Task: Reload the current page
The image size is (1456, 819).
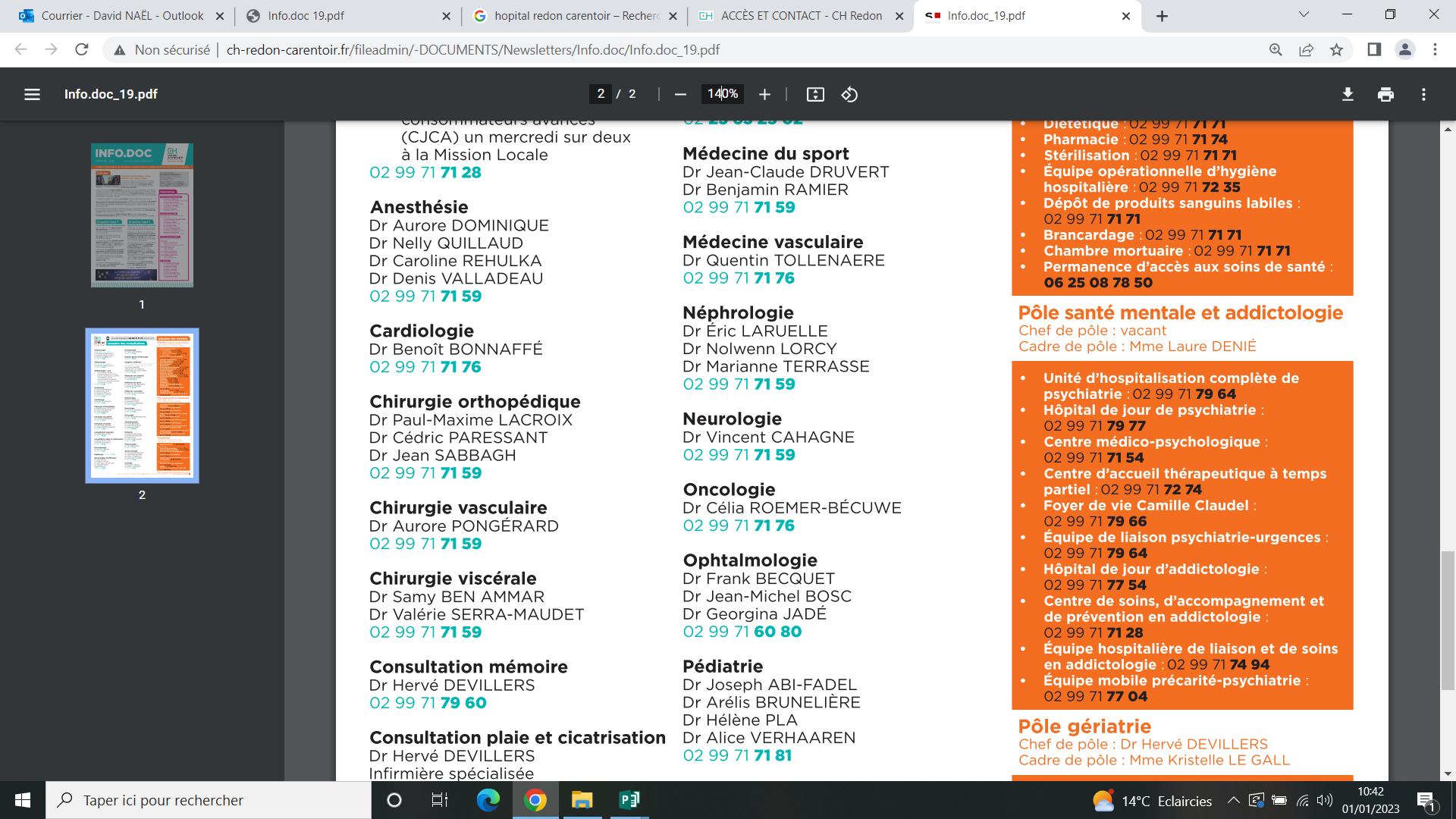Action: 82,50
